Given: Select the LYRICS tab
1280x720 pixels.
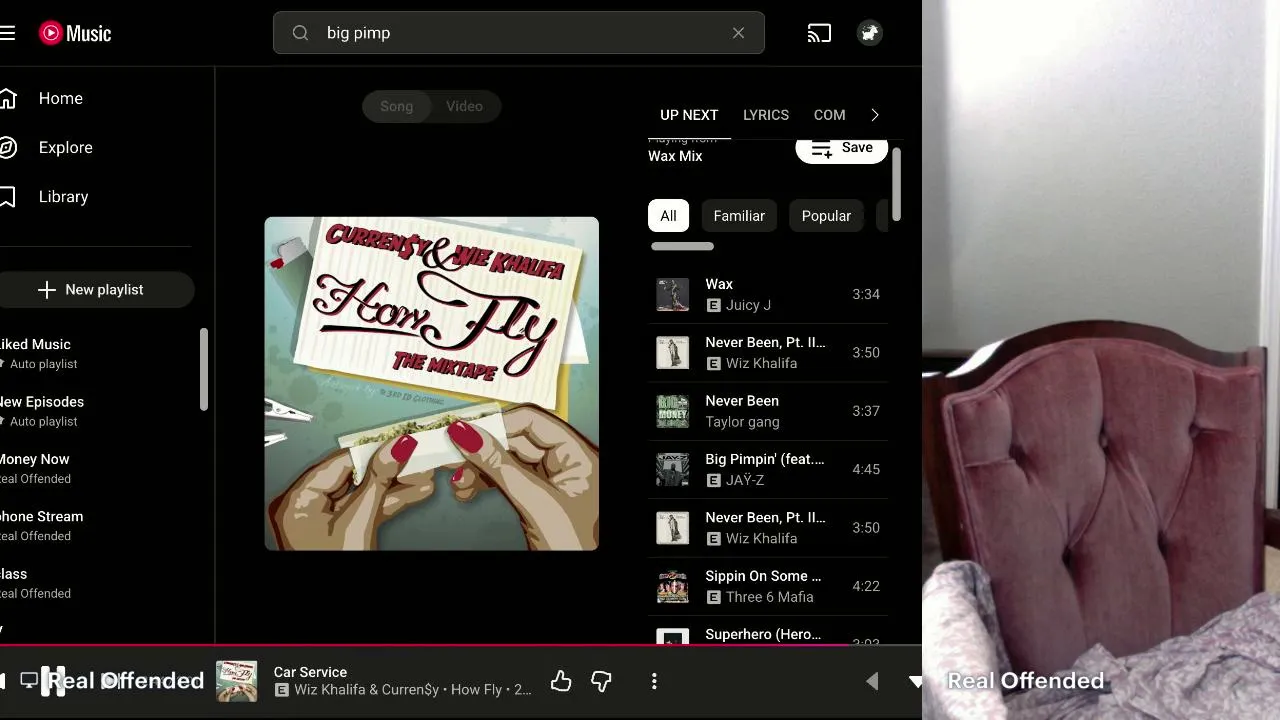Looking at the screenshot, I should [766, 115].
